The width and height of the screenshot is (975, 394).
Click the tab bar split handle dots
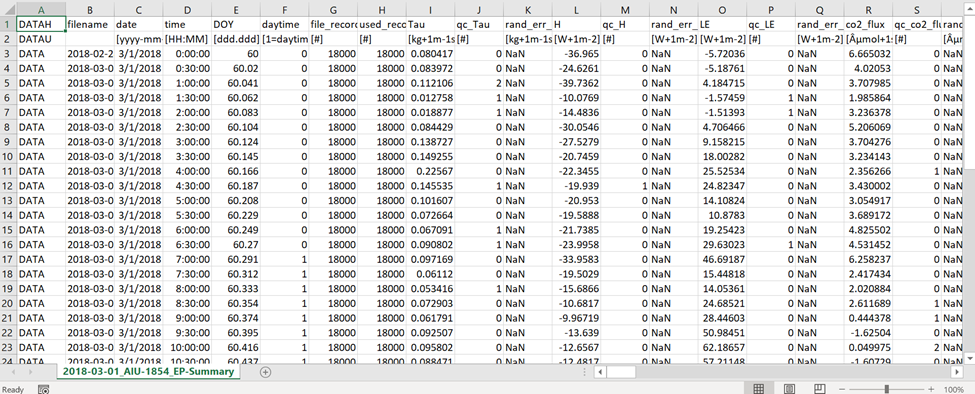tap(586, 372)
